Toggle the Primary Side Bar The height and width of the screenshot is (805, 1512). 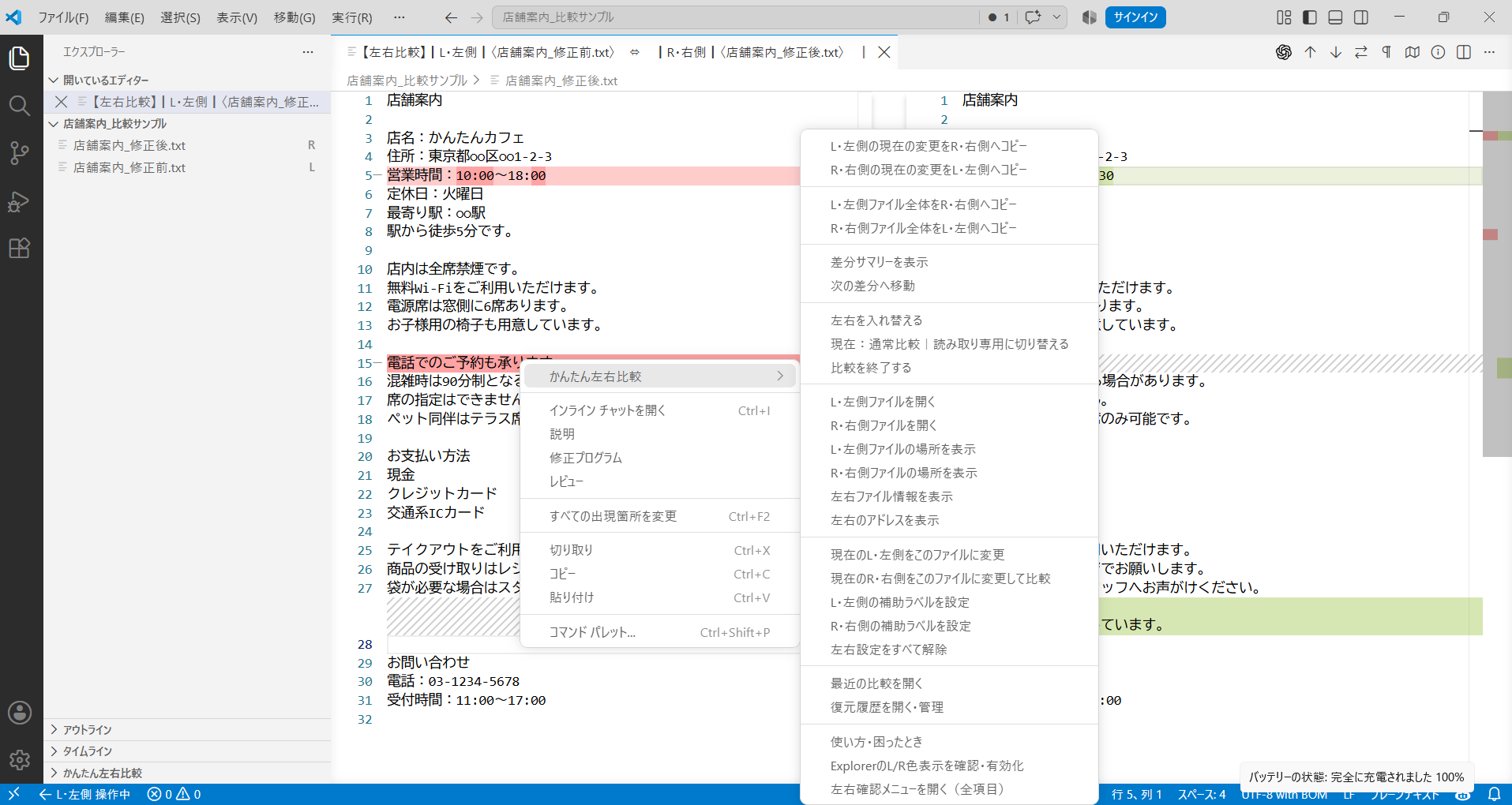(x=1310, y=17)
